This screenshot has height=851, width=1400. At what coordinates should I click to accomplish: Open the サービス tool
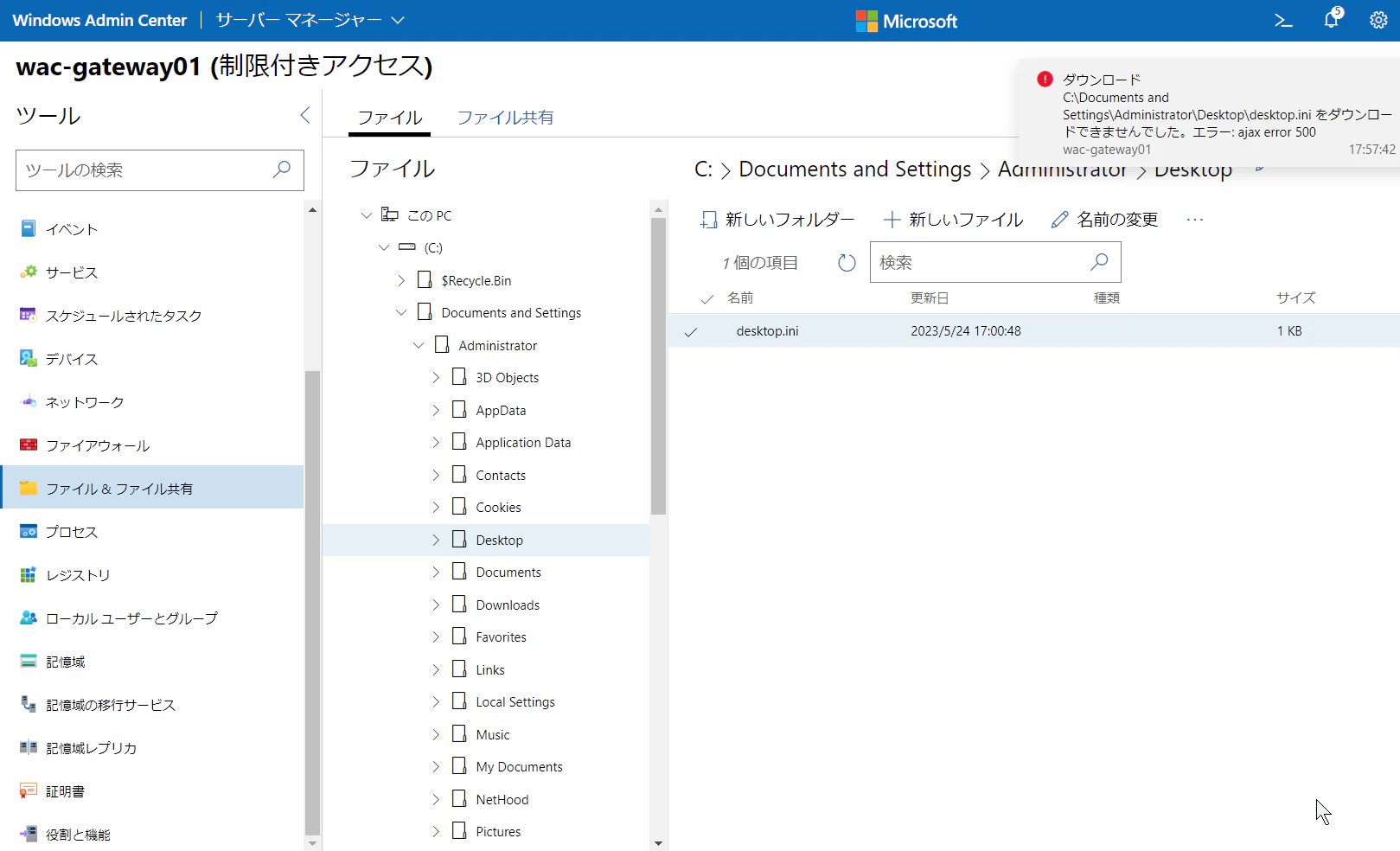click(153, 272)
